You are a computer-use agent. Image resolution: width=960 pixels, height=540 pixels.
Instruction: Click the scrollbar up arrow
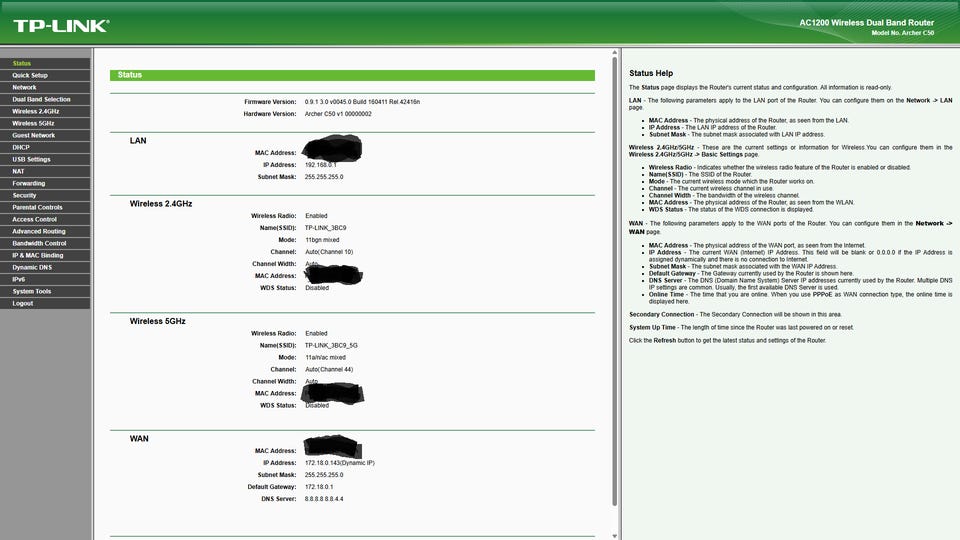tap(615, 53)
